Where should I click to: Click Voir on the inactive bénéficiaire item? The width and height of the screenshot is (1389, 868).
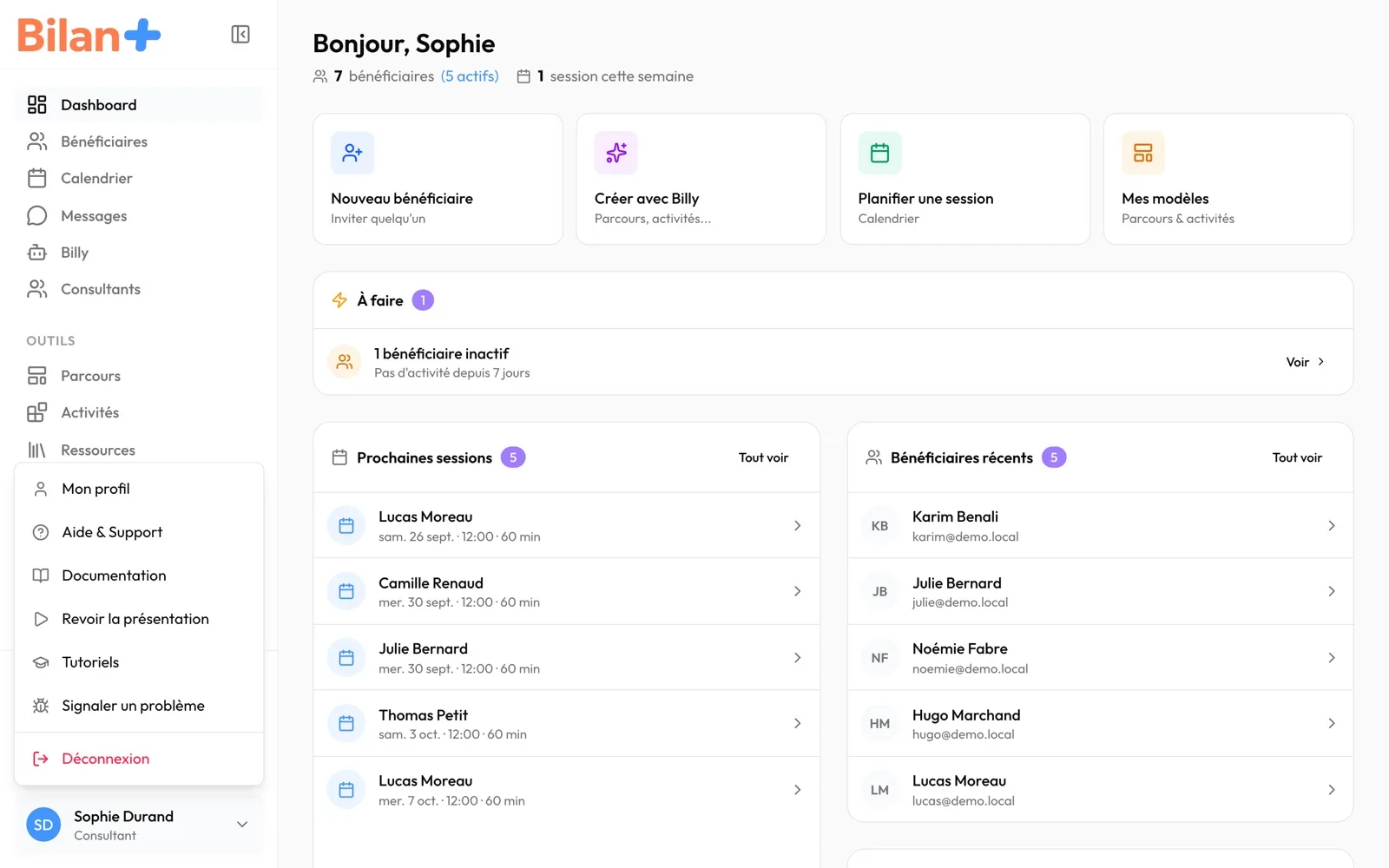click(x=1305, y=362)
